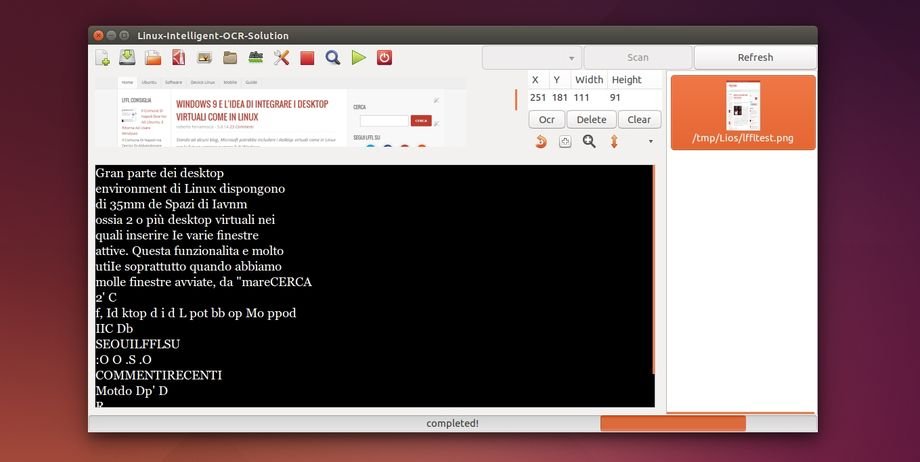Click the zoom magnifier below Delete

point(589,142)
